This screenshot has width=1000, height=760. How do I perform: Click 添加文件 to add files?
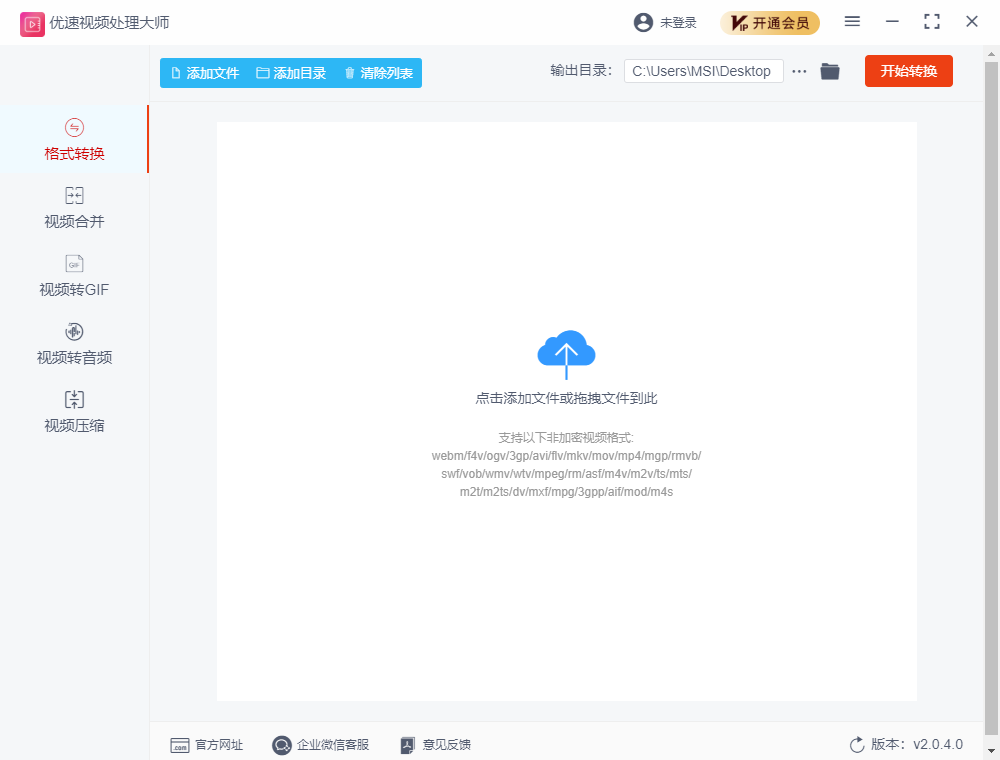pyautogui.click(x=203, y=72)
